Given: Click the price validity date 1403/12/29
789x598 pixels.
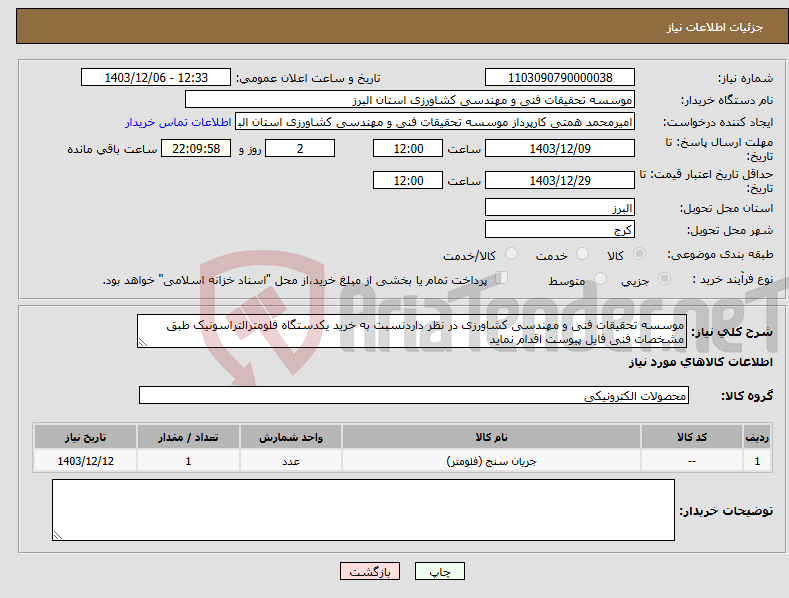Looking at the screenshot, I should point(560,180).
